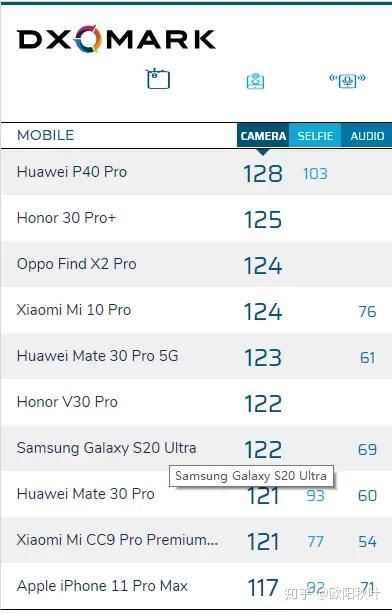392x613 pixels.
Task: Select the camera category icon
Action: (x=158, y=79)
